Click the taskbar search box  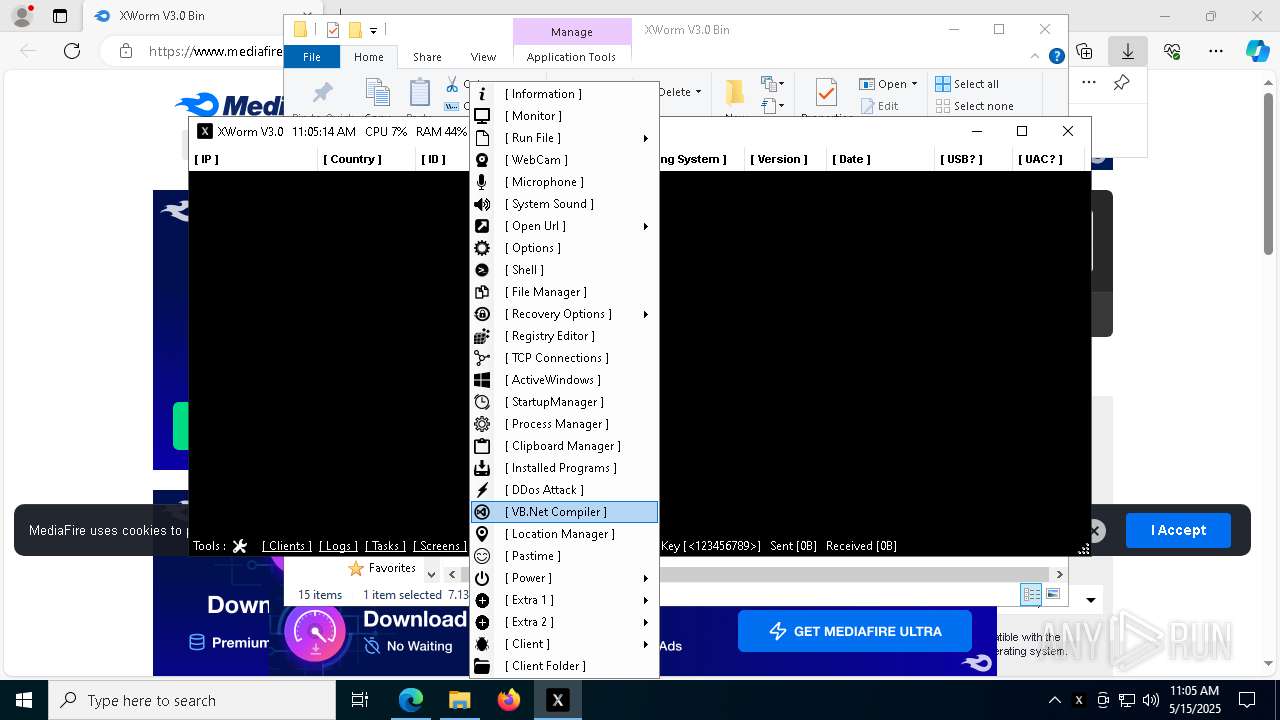(192, 700)
